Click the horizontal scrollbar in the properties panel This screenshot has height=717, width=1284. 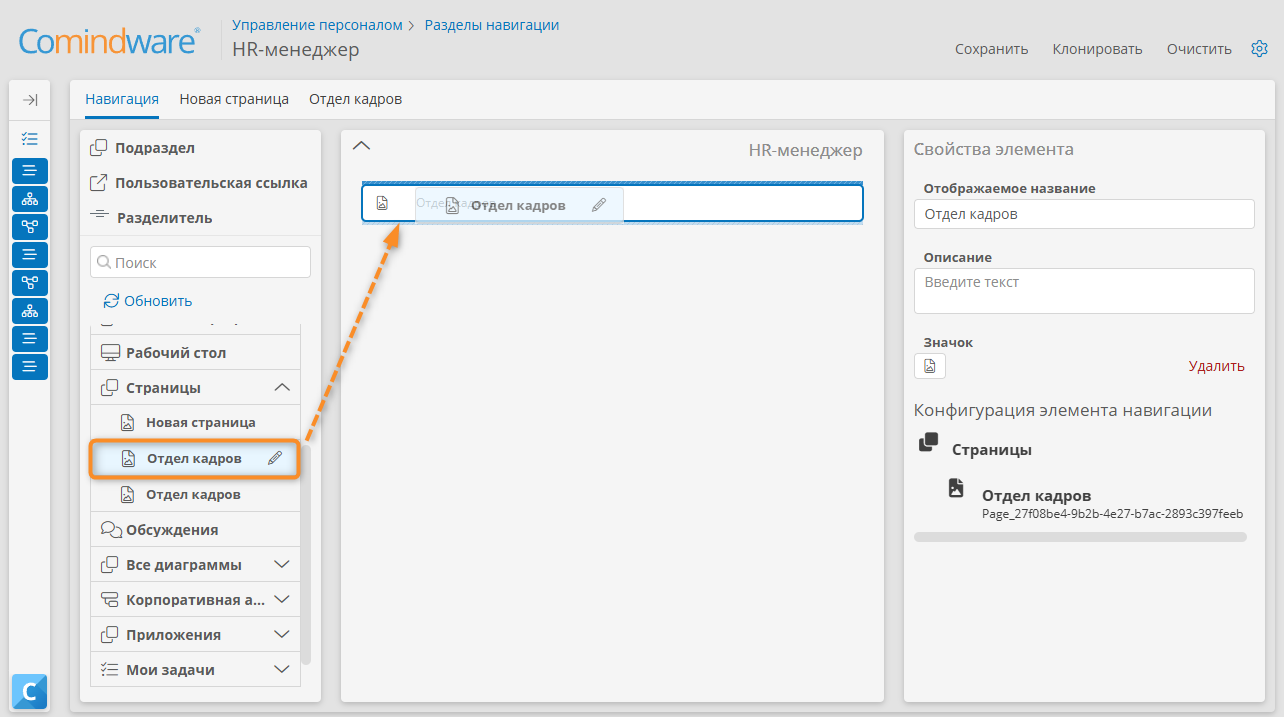pos(1080,537)
